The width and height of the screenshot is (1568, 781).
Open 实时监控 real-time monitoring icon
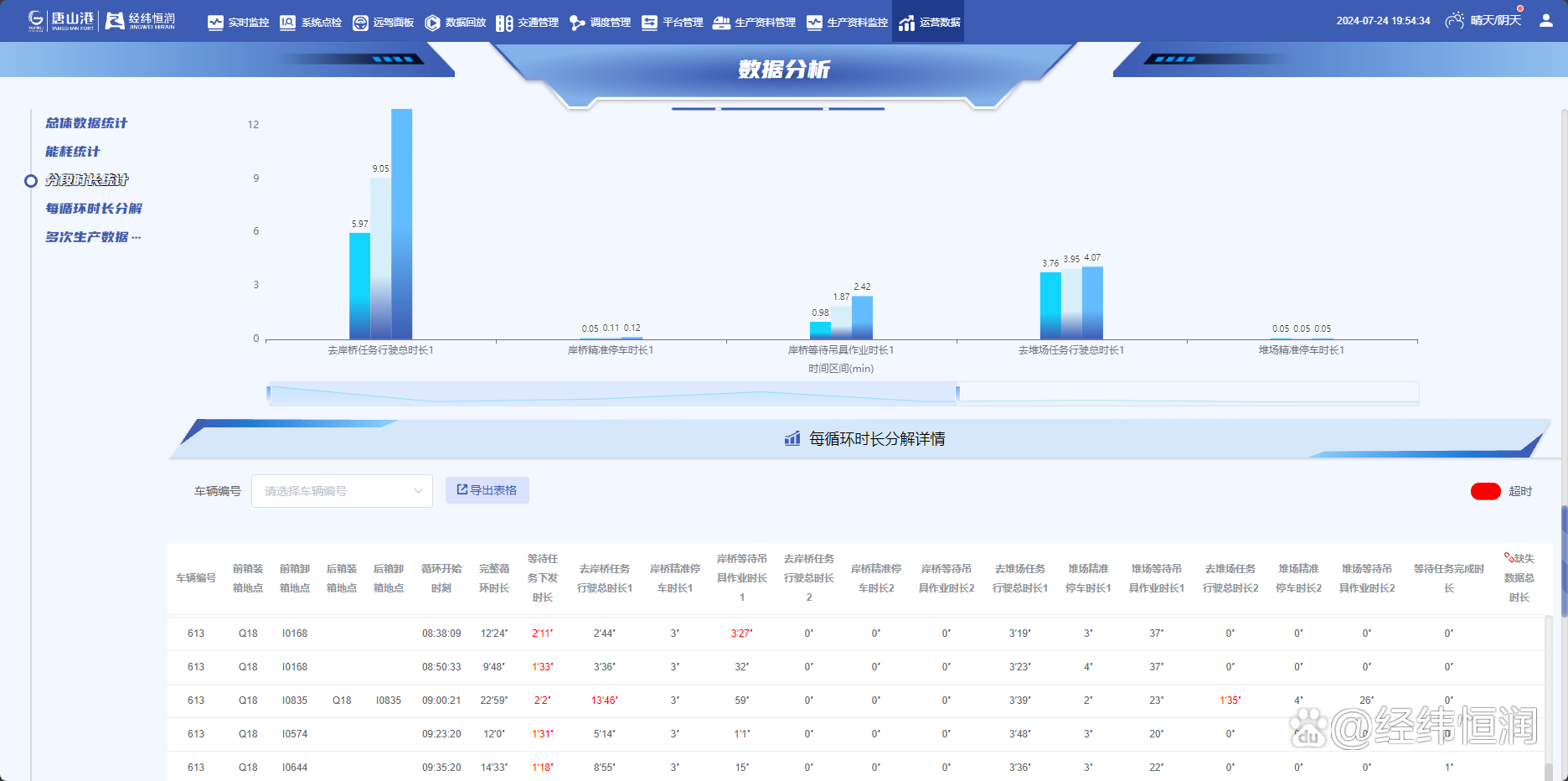coord(215,23)
